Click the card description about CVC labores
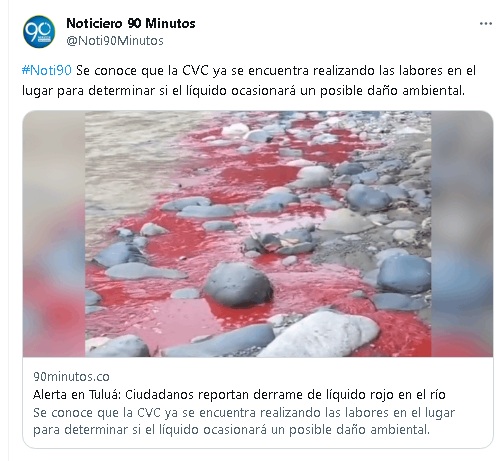Screen dimensions: 500x461 tap(244, 421)
